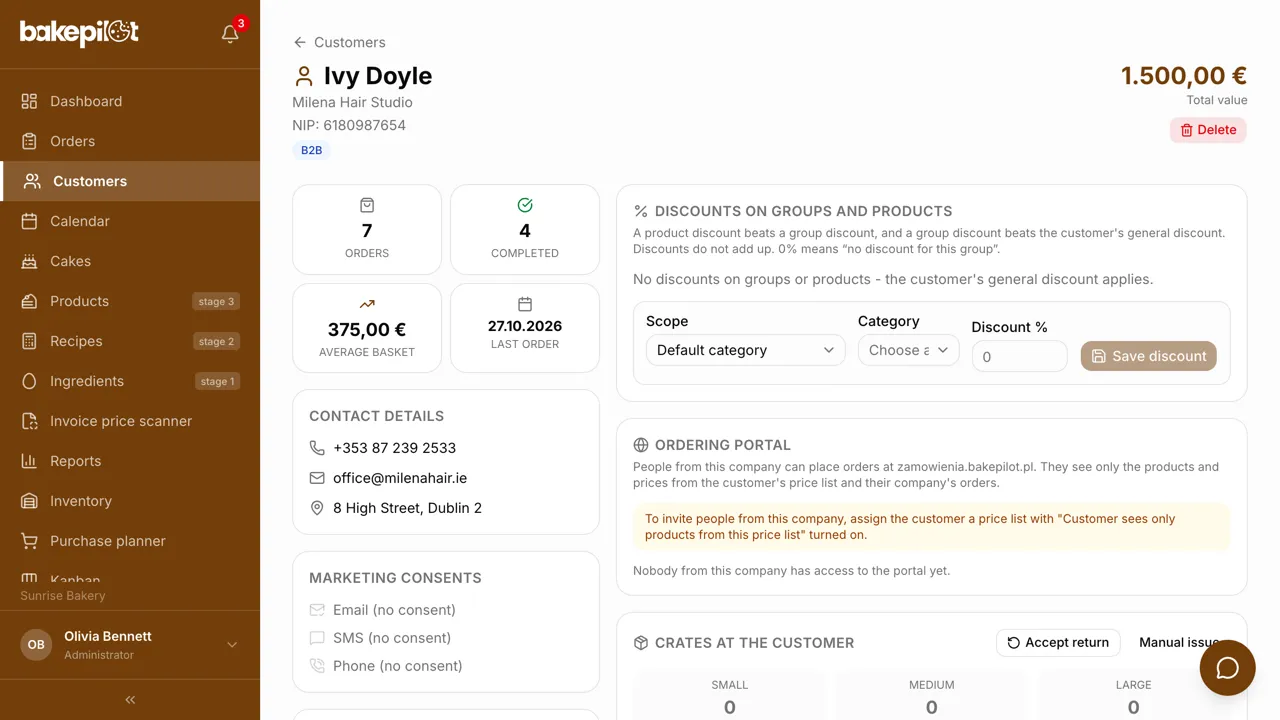Open the Category dropdown
Image resolution: width=1280 pixels, height=720 pixels.
908,350
